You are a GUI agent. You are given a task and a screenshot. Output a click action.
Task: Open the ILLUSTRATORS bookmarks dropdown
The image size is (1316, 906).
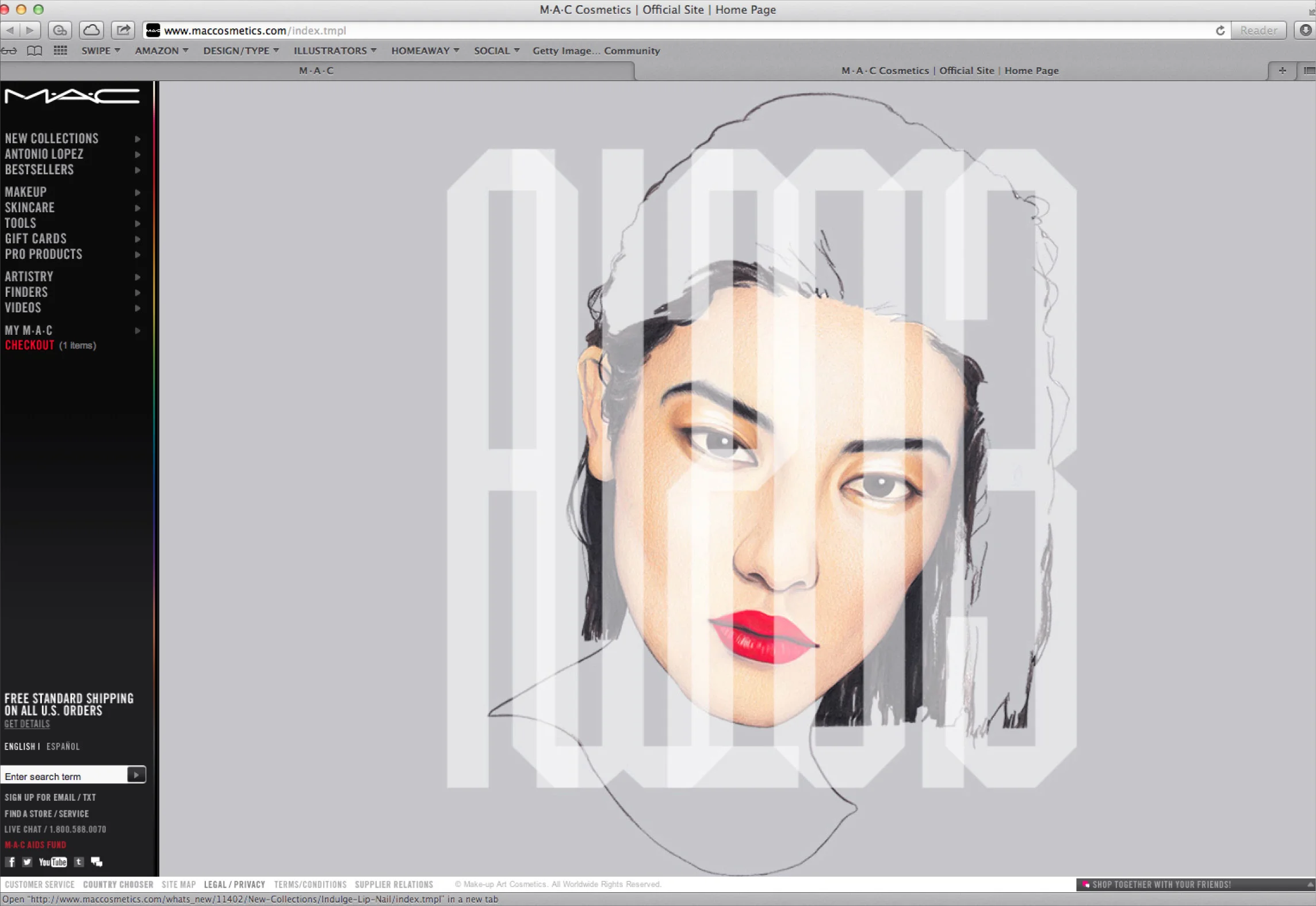[335, 51]
